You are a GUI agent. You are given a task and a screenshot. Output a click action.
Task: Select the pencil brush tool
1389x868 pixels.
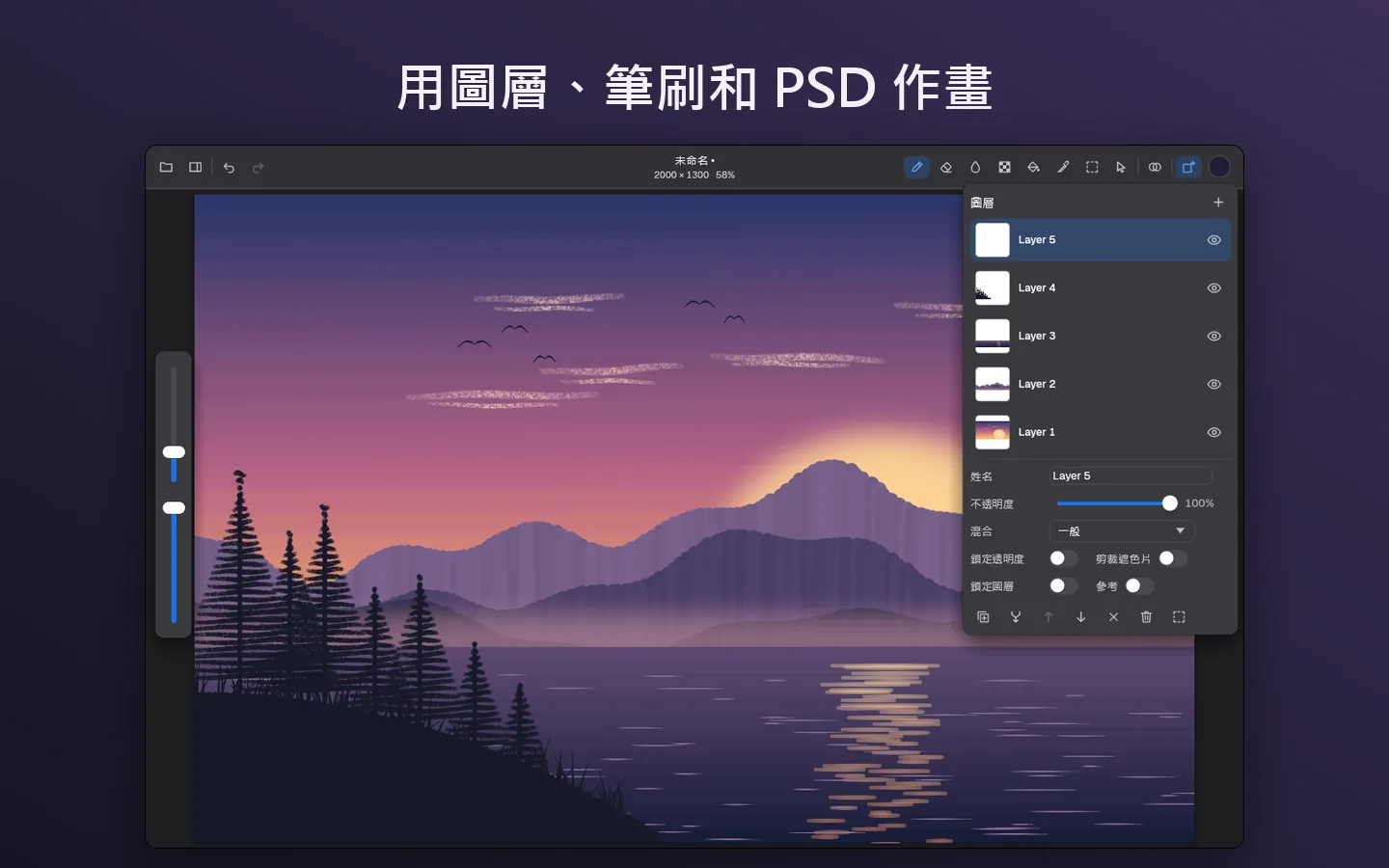pos(917,167)
